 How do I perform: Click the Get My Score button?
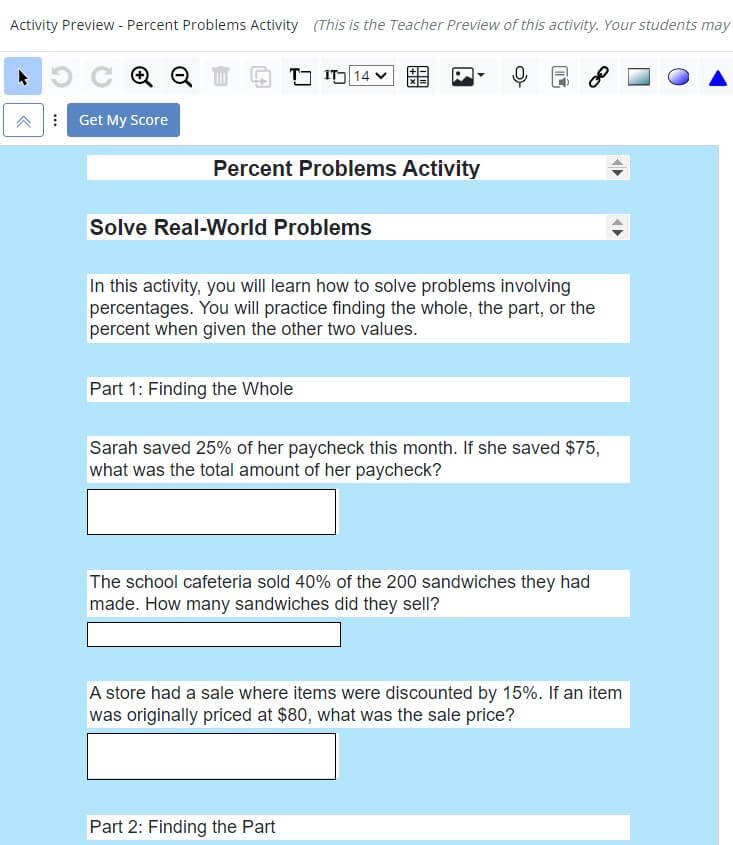123,120
